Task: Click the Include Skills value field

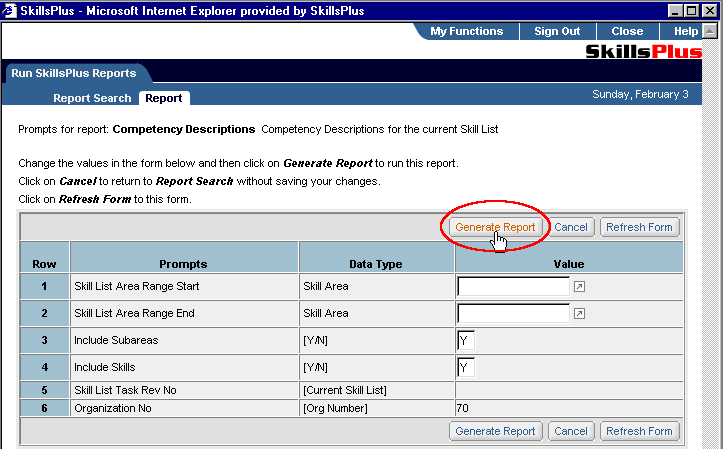Action: point(466,367)
